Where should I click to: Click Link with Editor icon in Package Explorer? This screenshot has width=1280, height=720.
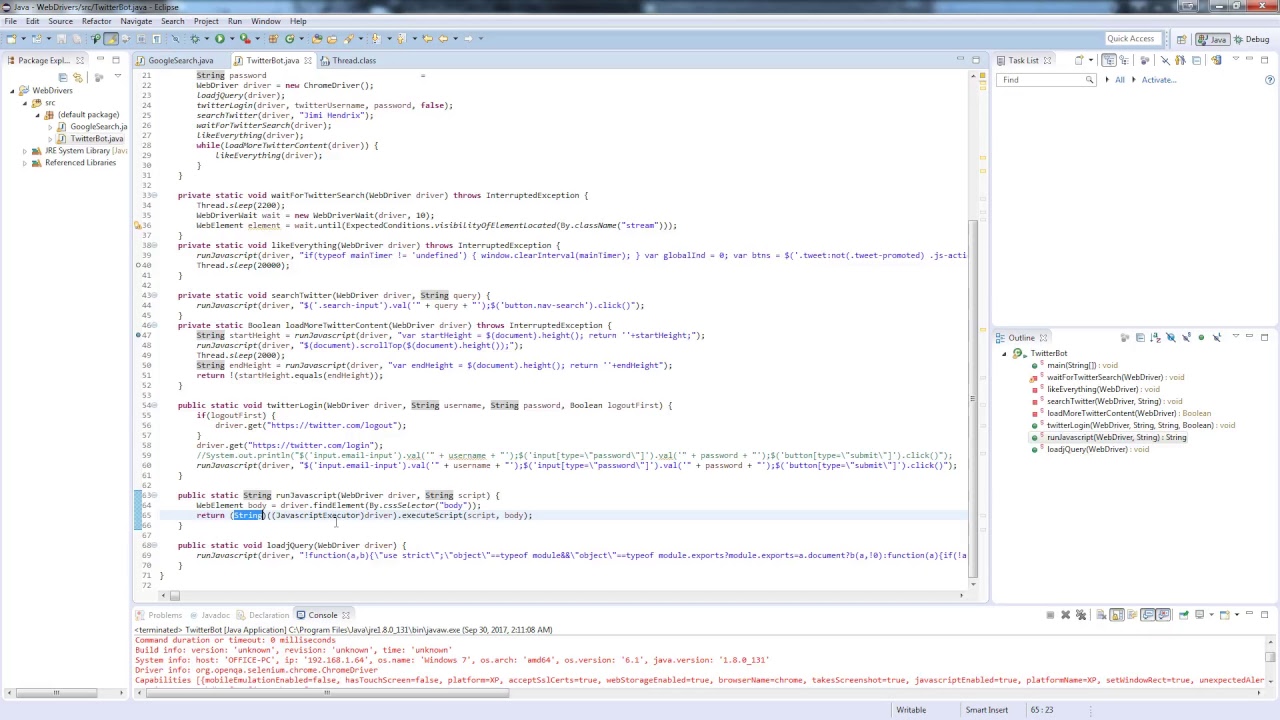tap(78, 77)
